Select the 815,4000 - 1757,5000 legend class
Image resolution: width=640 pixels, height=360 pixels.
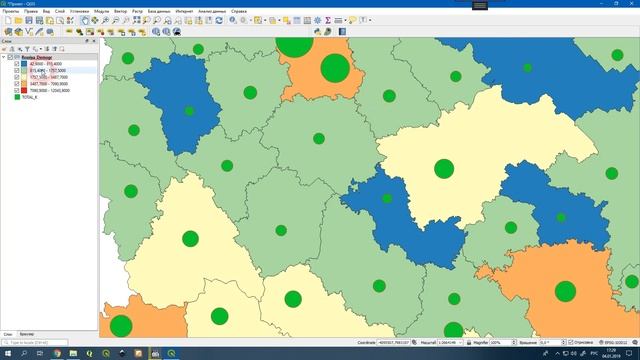[48, 71]
